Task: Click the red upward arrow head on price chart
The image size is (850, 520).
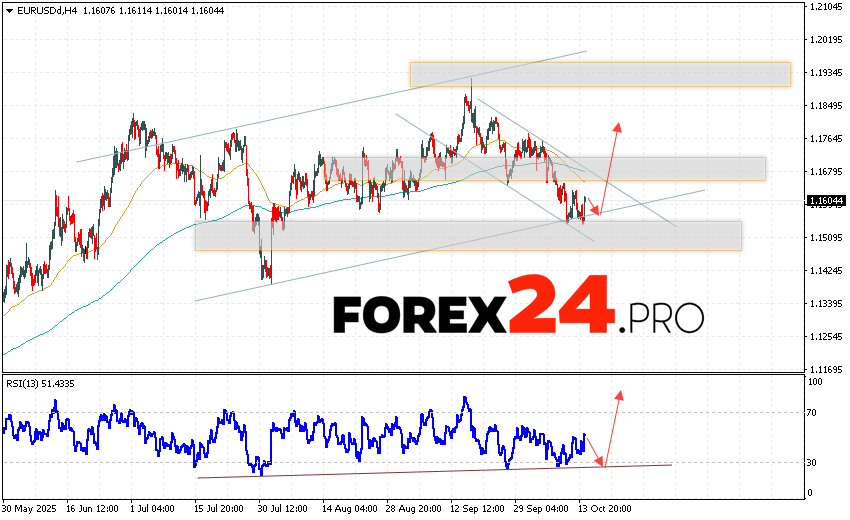Action: 618,127
